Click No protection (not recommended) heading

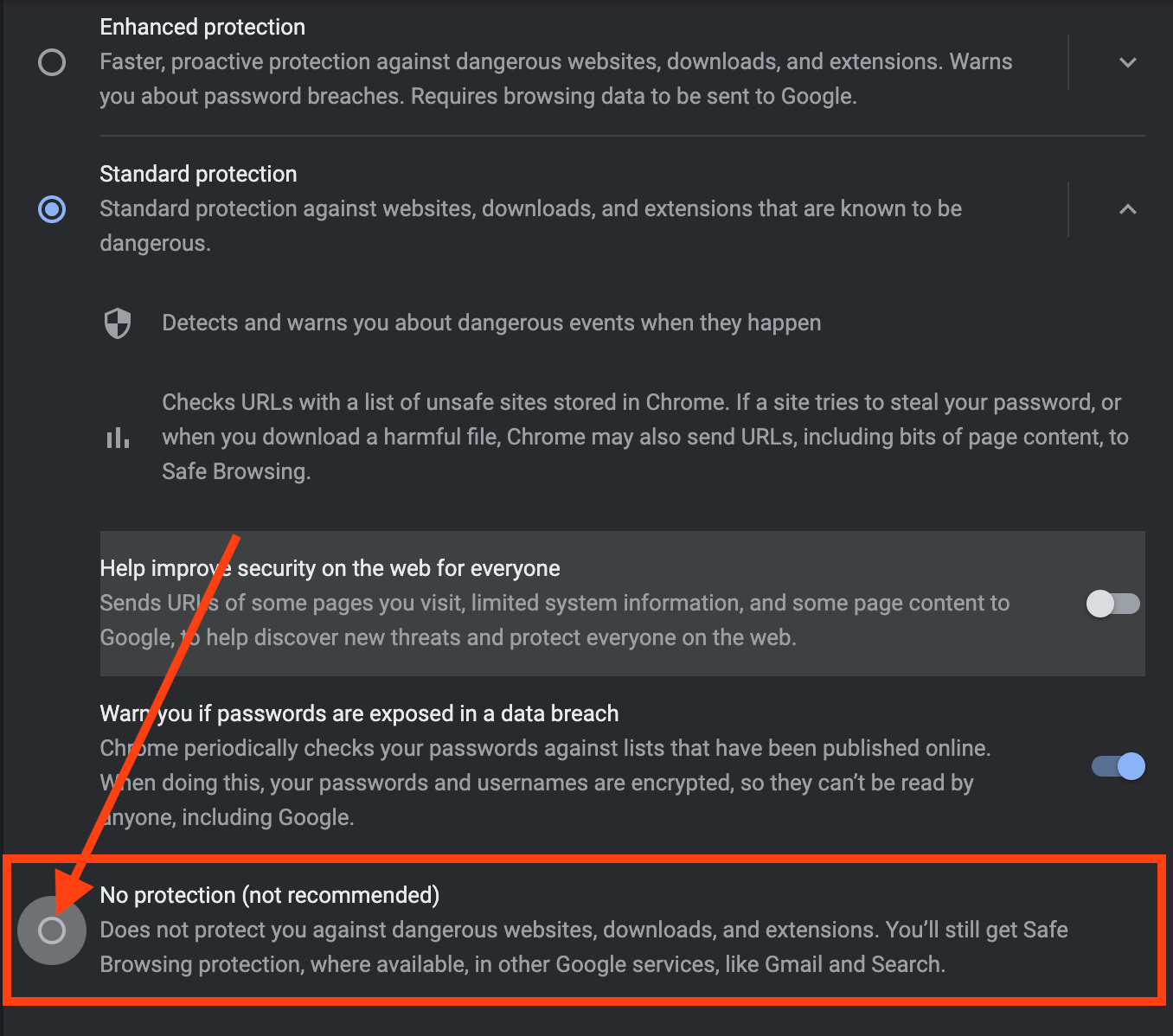270,895
